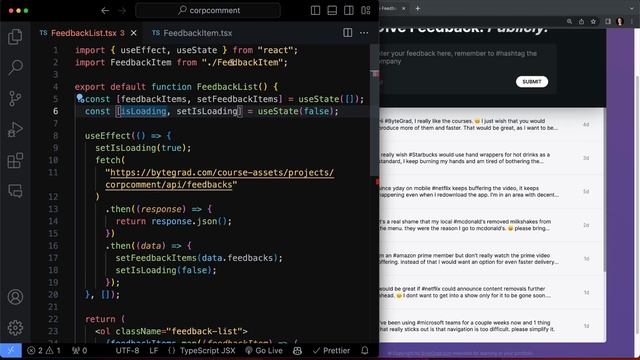Bookmark this page with the star icon
This screenshot has width=640, height=360.
[593, 22]
